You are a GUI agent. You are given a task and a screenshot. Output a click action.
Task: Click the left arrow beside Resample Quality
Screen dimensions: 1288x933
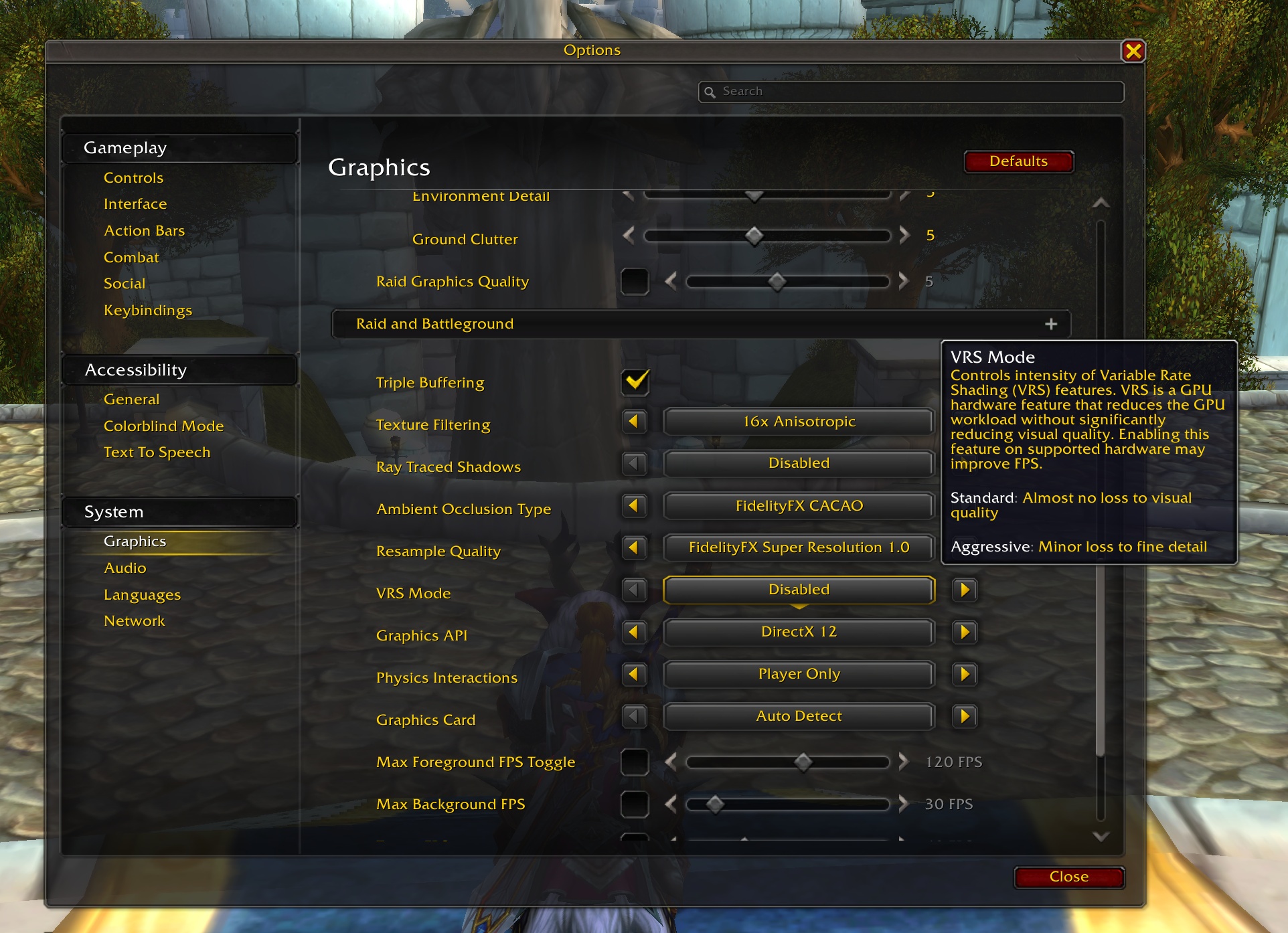click(634, 547)
